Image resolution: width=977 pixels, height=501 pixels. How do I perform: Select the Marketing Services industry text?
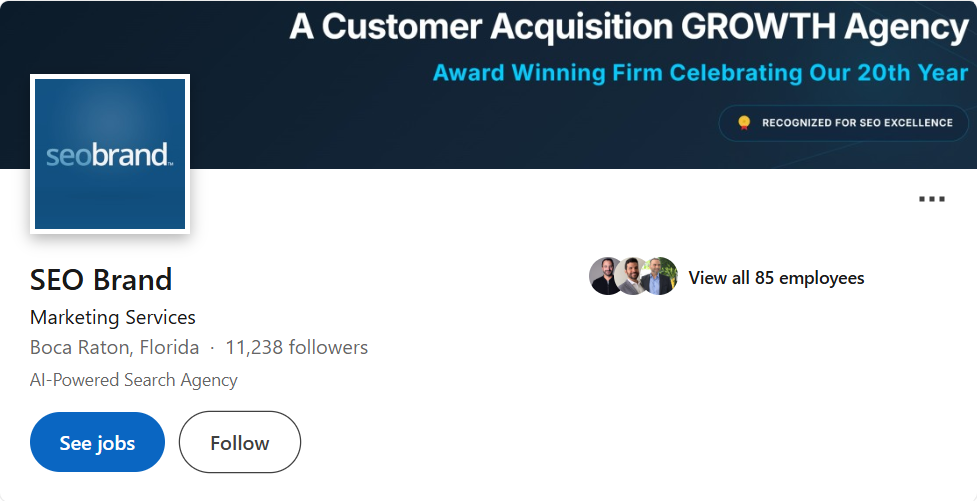113,317
